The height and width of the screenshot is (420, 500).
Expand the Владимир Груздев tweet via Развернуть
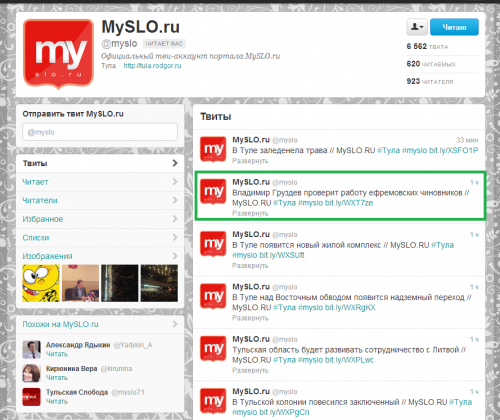250,213
